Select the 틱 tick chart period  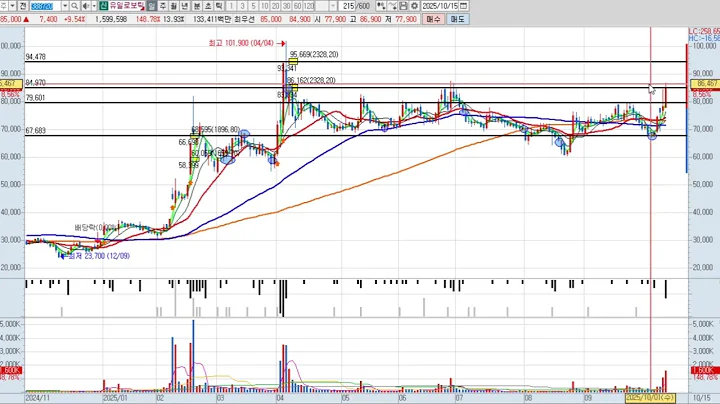point(219,6)
